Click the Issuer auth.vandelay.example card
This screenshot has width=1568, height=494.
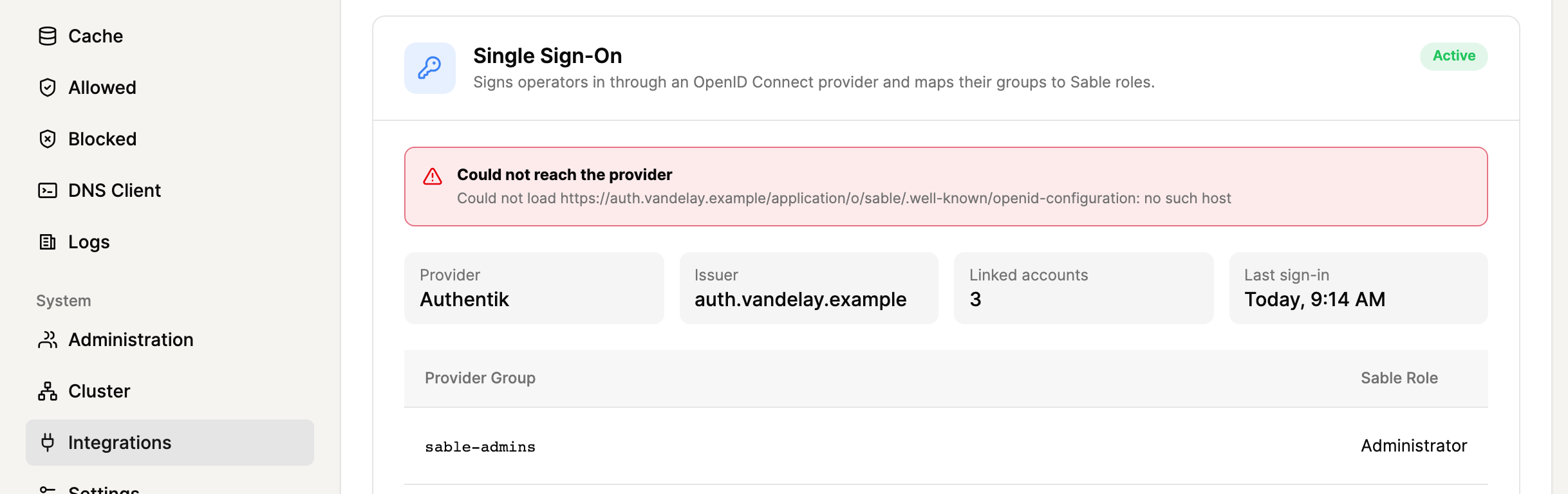pyautogui.click(x=809, y=288)
